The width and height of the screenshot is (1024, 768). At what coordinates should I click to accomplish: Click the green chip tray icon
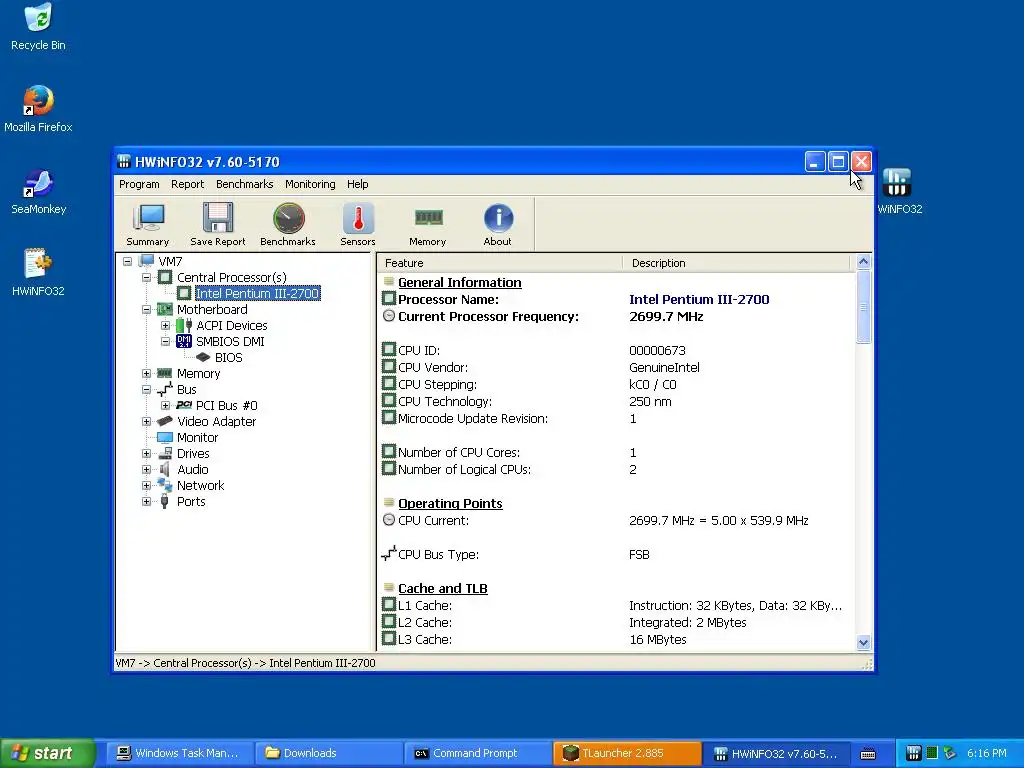click(x=932, y=753)
